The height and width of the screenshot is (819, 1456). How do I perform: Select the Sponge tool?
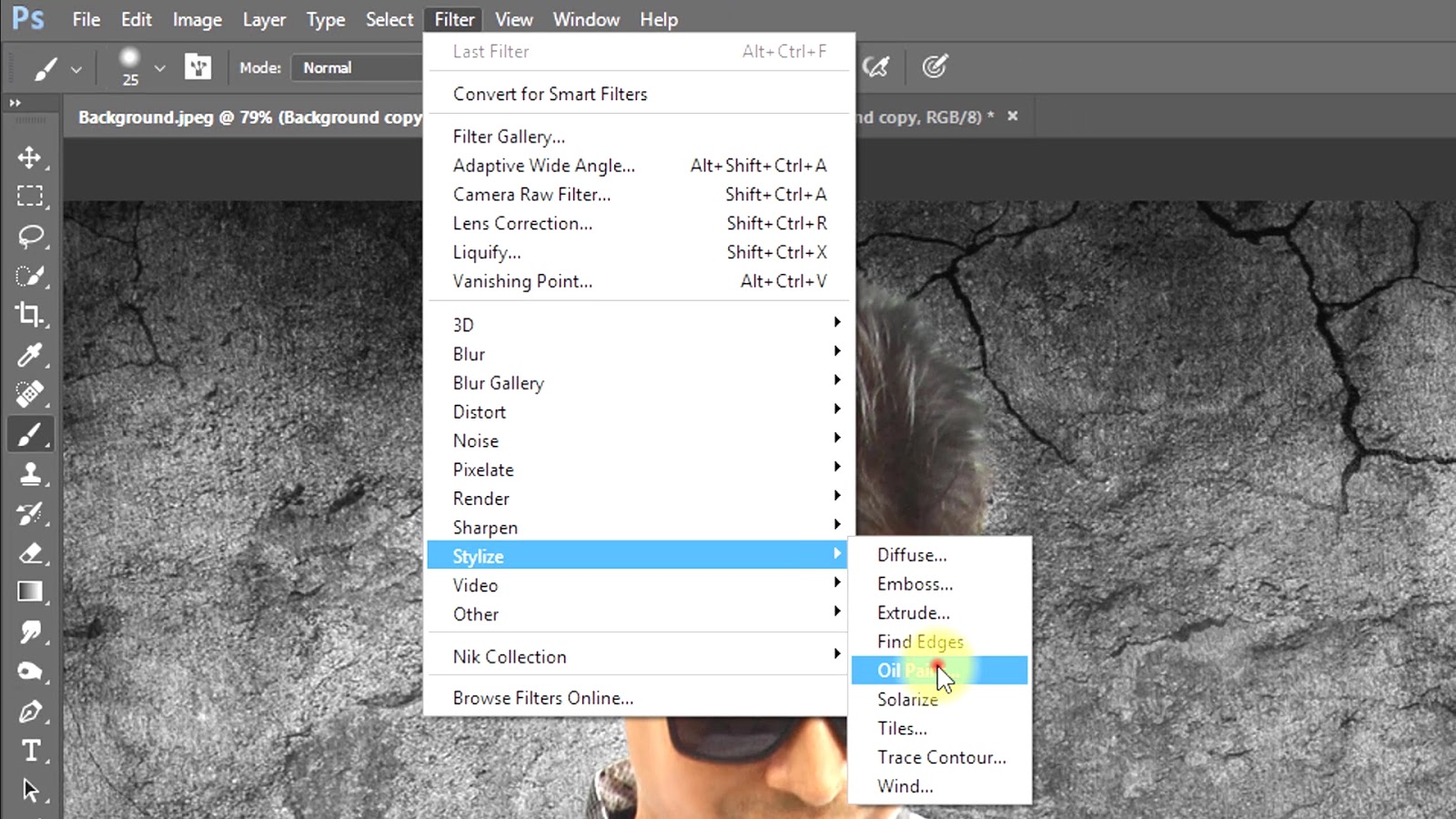[29, 672]
